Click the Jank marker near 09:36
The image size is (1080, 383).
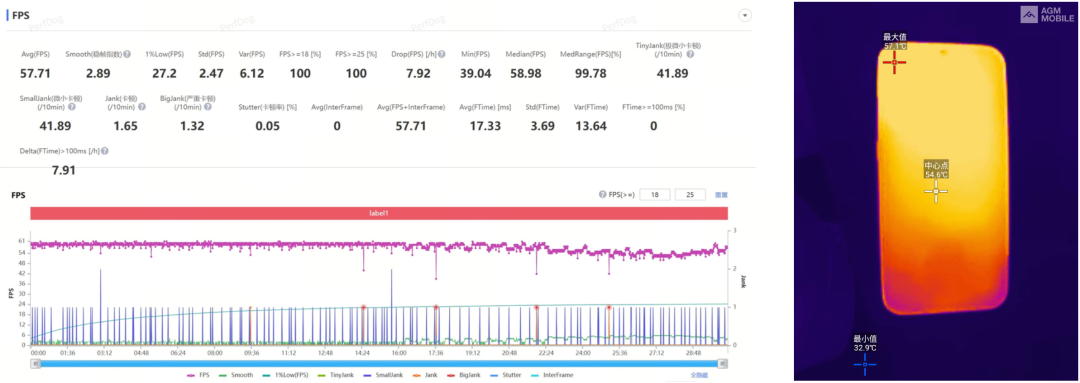(x=250, y=308)
